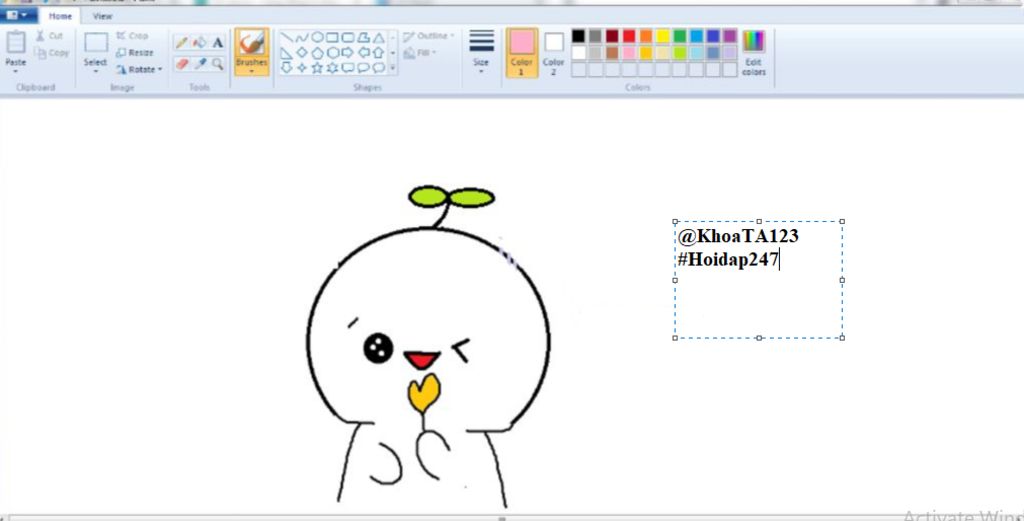Pick the brown color swatch

[x=612, y=53]
